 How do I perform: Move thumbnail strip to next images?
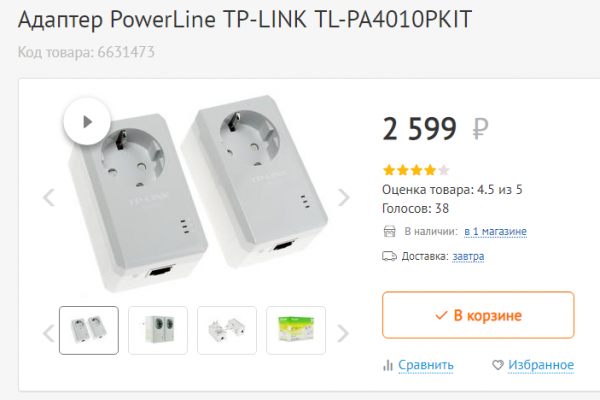pos(343,333)
